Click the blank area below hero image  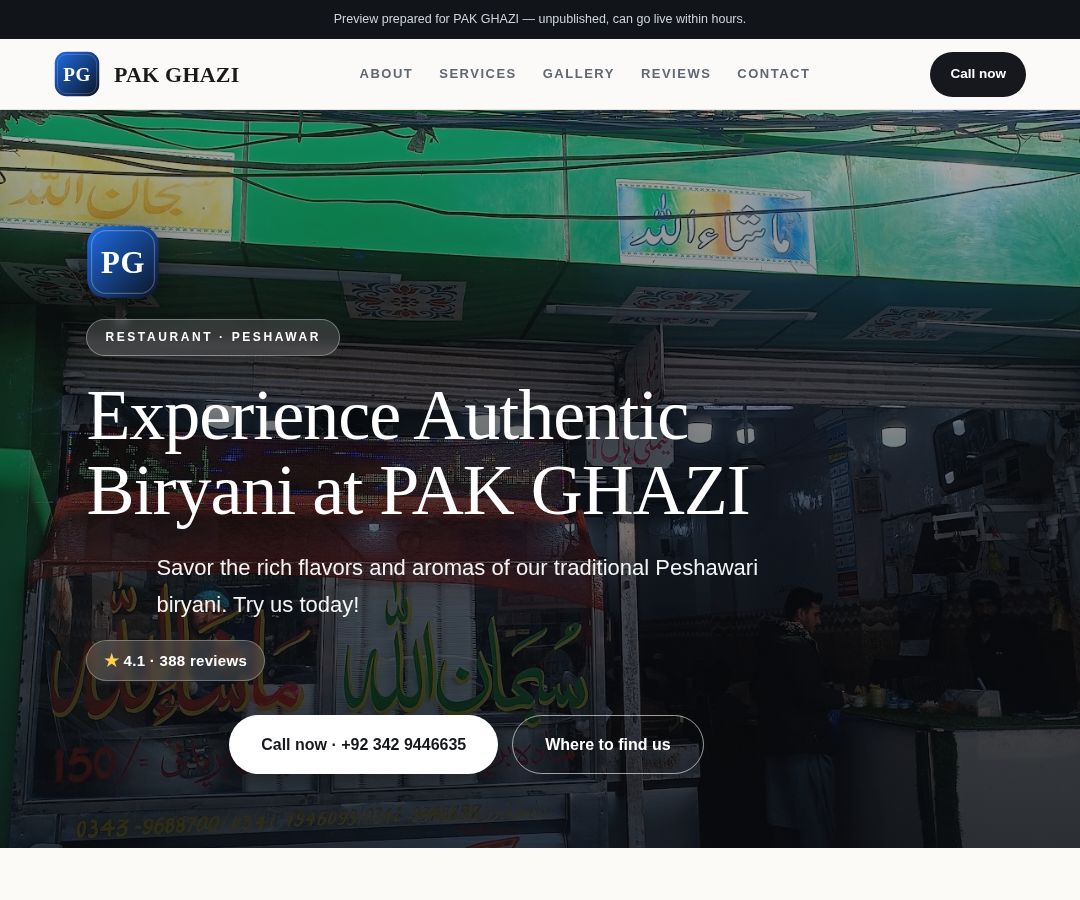540,874
